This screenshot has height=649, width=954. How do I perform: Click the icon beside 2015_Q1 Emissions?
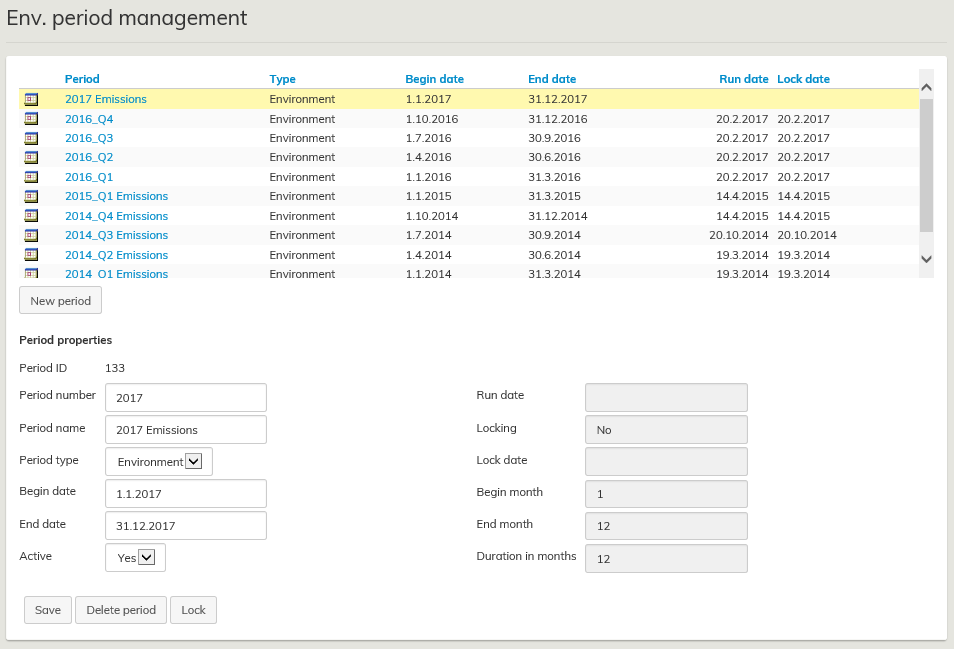pos(31,196)
